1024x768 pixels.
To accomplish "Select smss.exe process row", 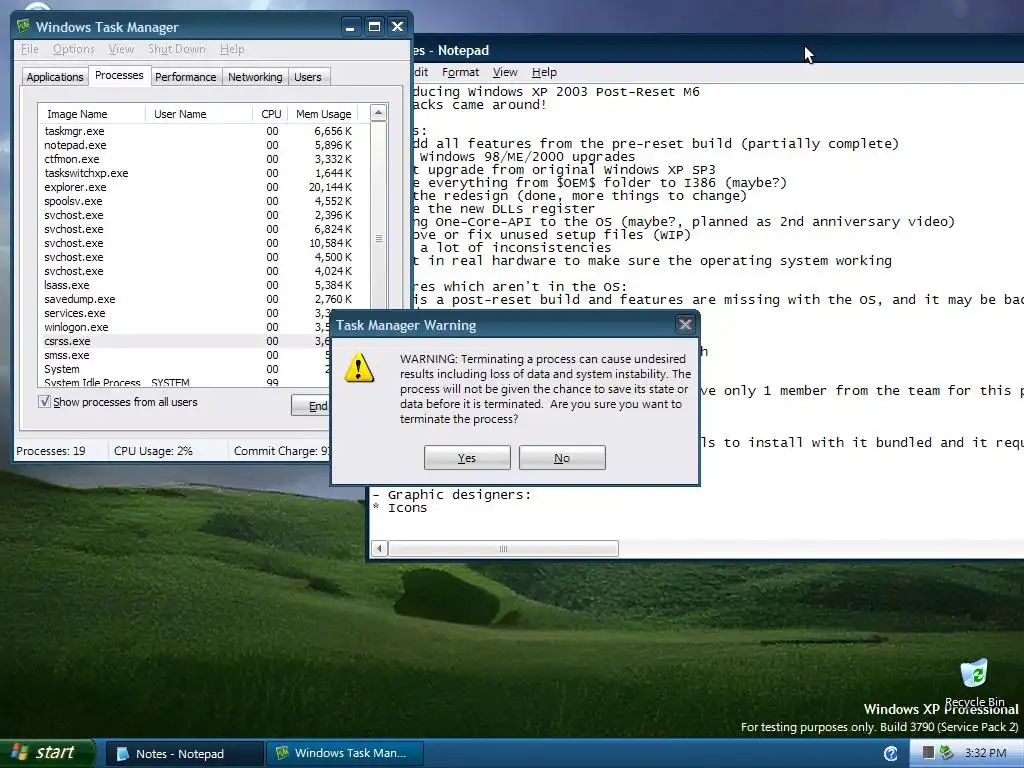I will (x=186, y=355).
